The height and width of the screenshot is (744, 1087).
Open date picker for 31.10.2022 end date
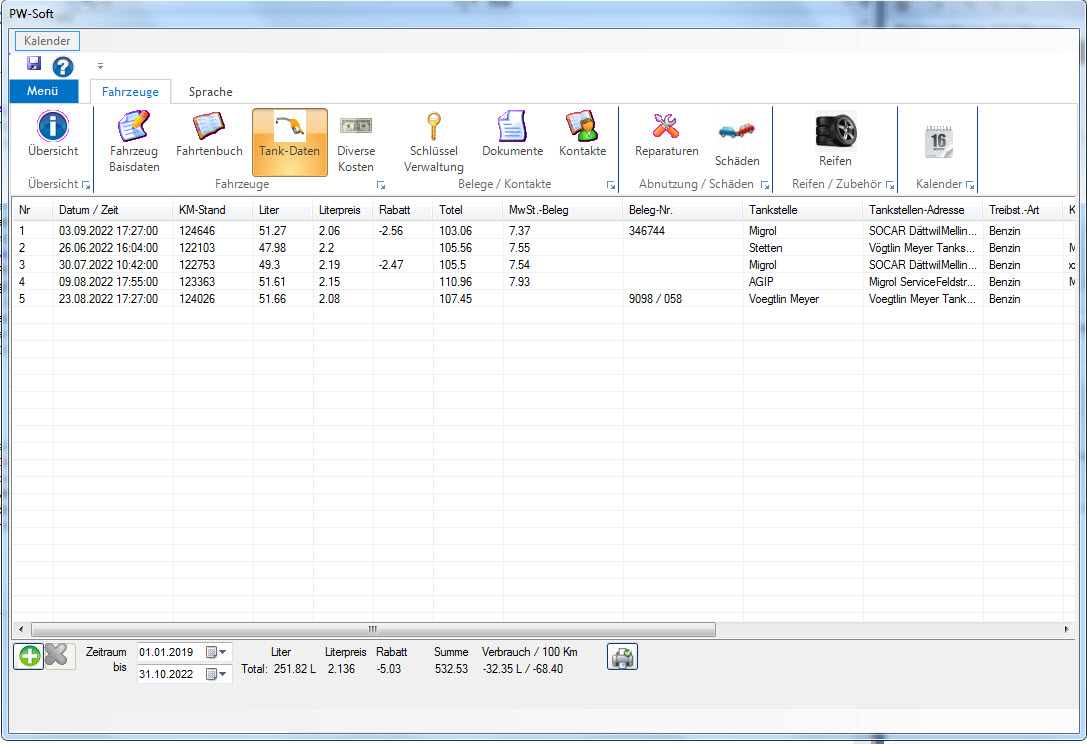(x=216, y=674)
